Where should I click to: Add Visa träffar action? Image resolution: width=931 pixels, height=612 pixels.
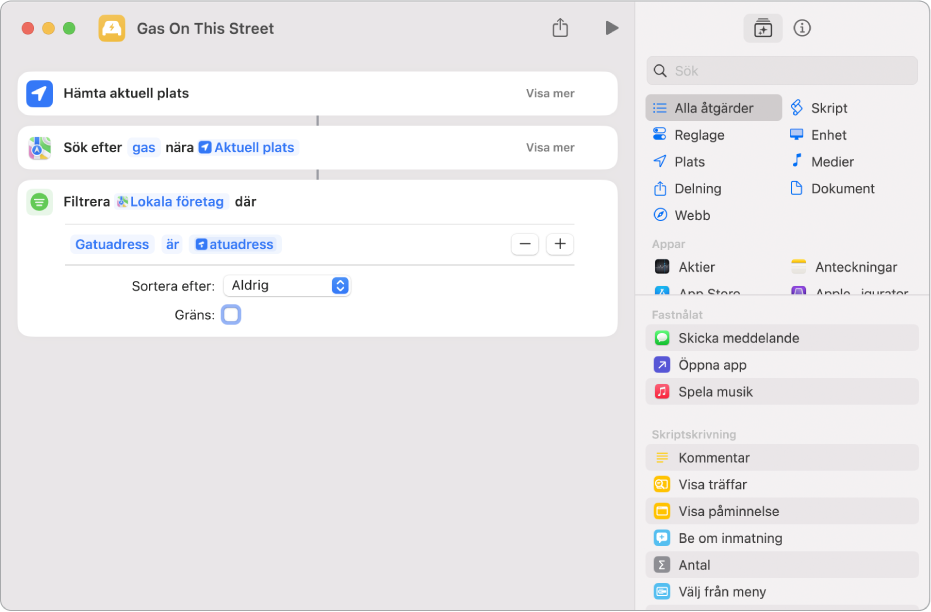[x=782, y=484]
